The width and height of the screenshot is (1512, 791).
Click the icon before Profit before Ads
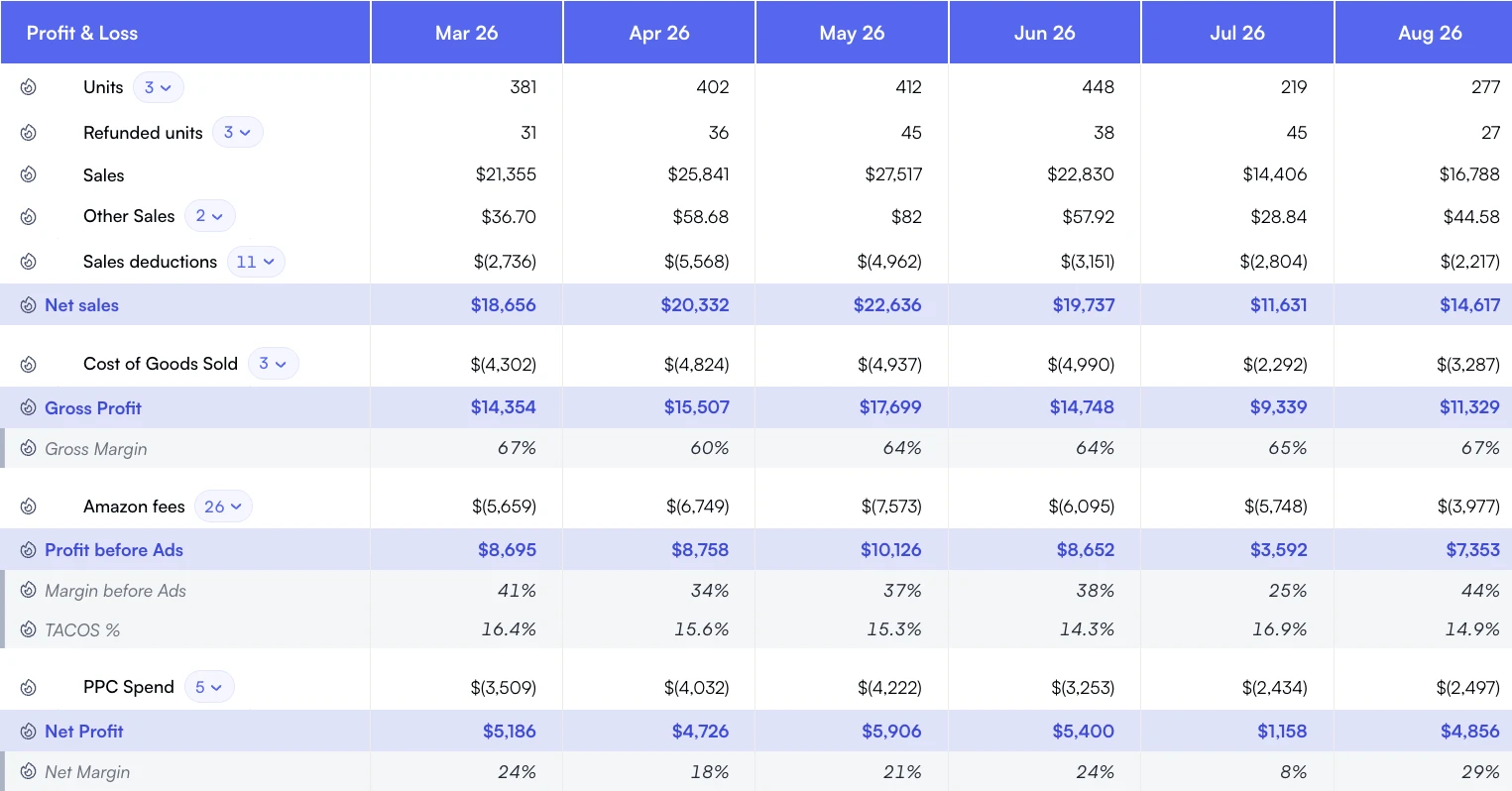[x=29, y=550]
